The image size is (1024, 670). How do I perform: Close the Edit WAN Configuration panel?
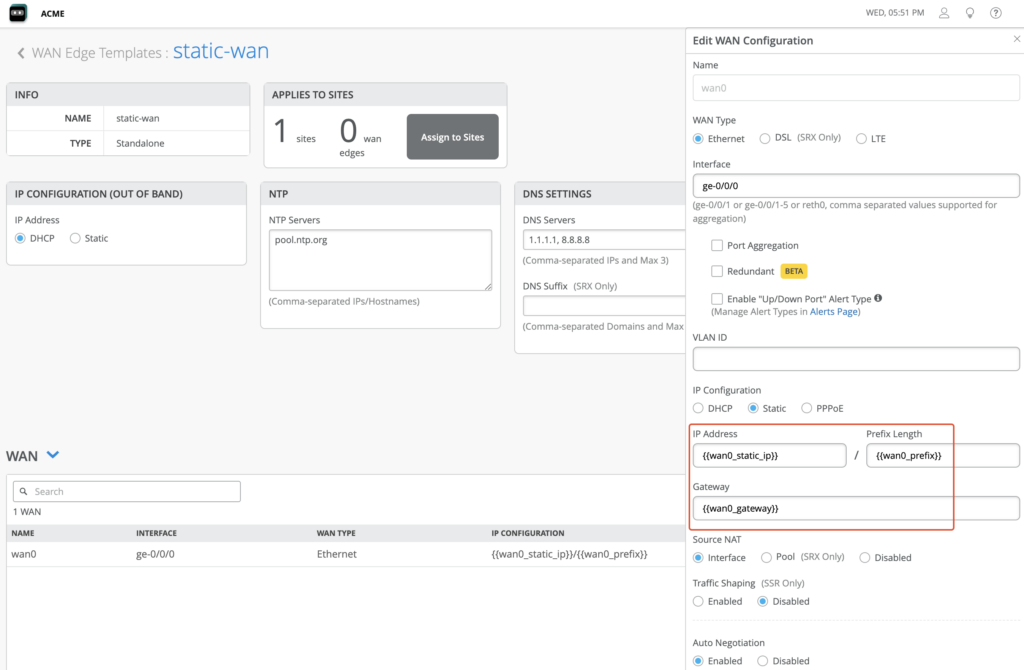[x=1016, y=39]
